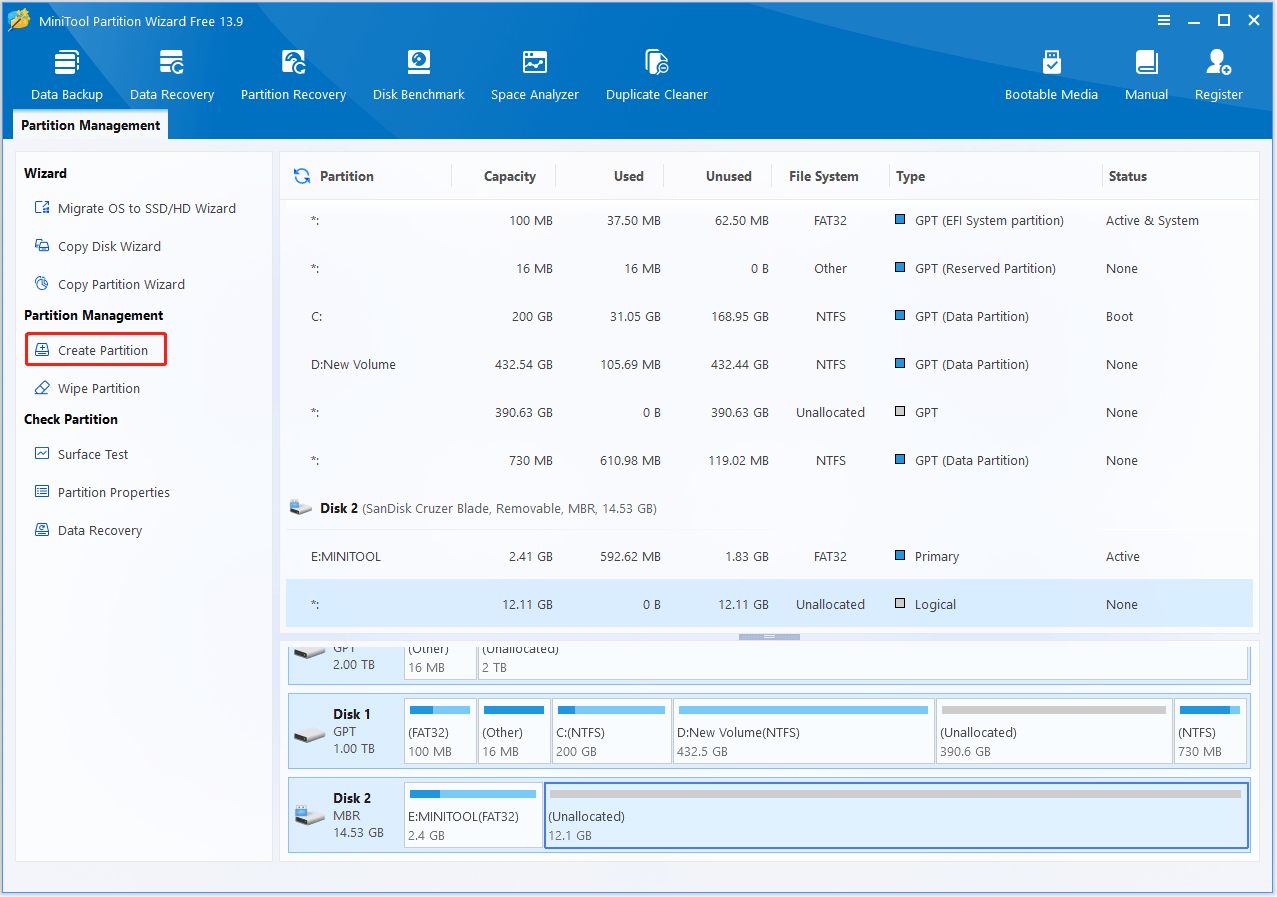The width and height of the screenshot is (1277, 897).
Task: Run Surface Test from sidebar
Action: coord(82,454)
